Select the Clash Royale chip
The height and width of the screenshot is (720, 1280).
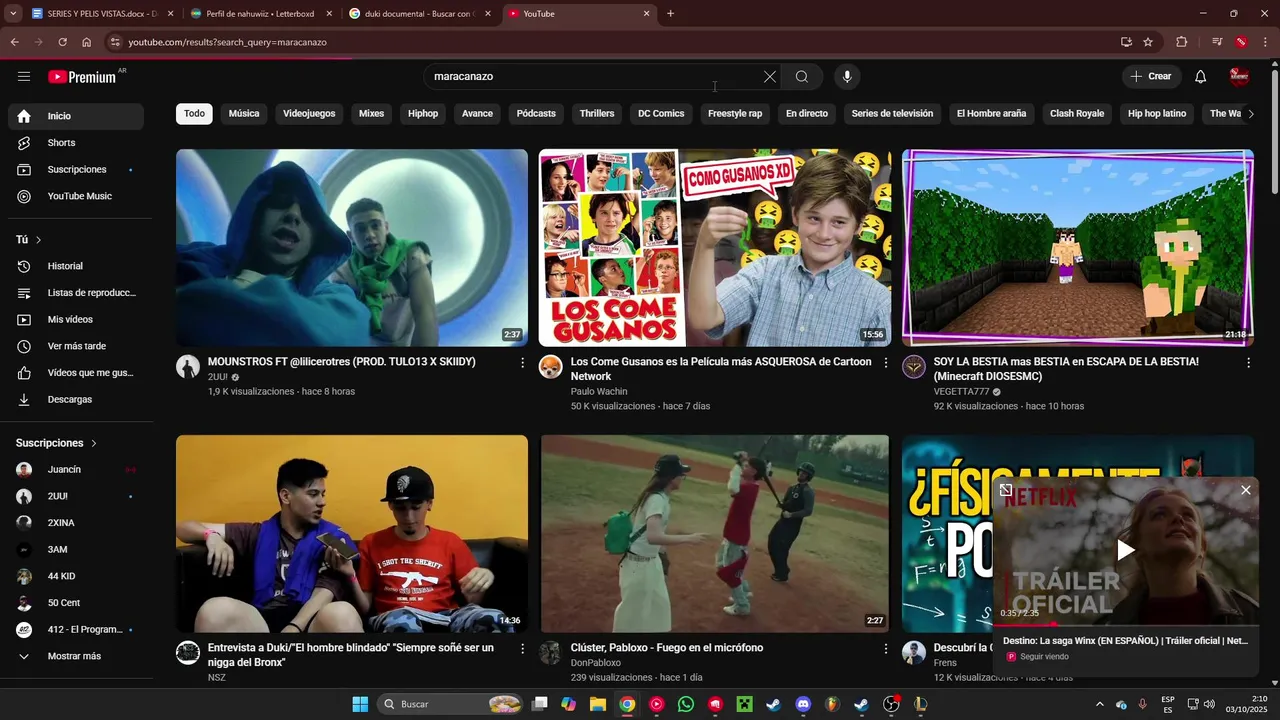(1077, 114)
